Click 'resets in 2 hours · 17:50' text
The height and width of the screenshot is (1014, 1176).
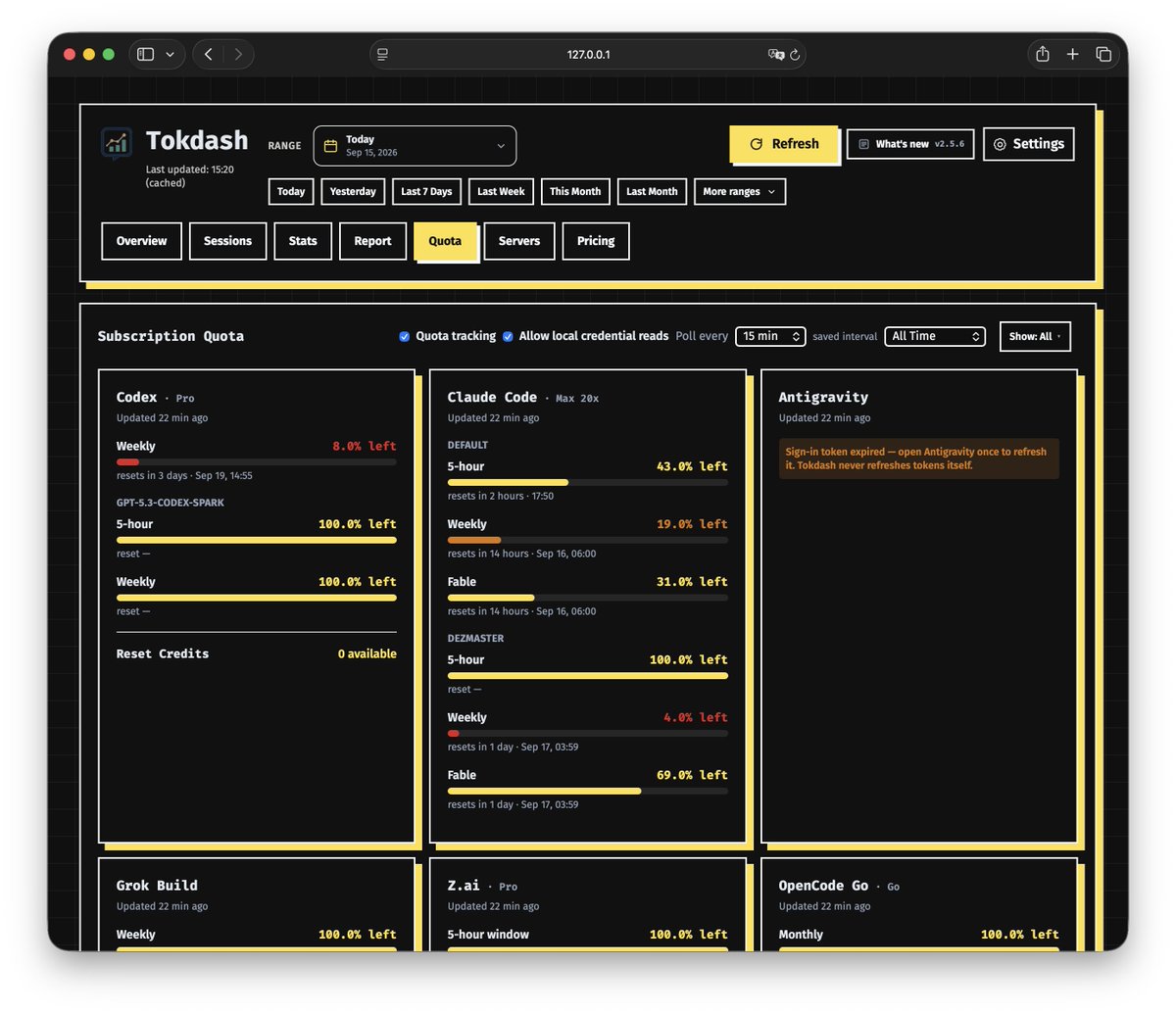pyautogui.click(x=501, y=496)
